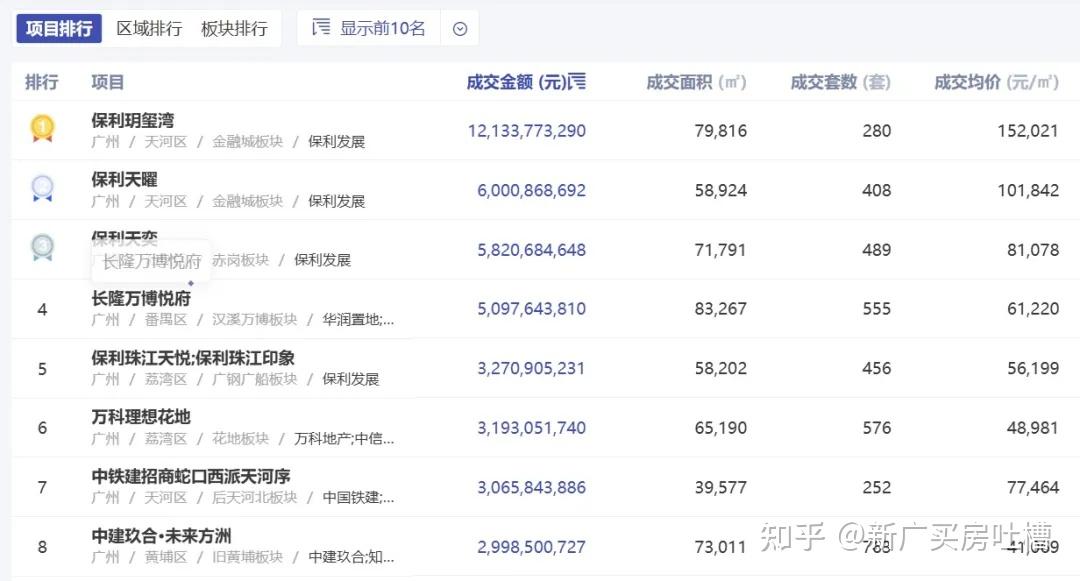
Task: Click area value 79,816
Action: coord(720,131)
